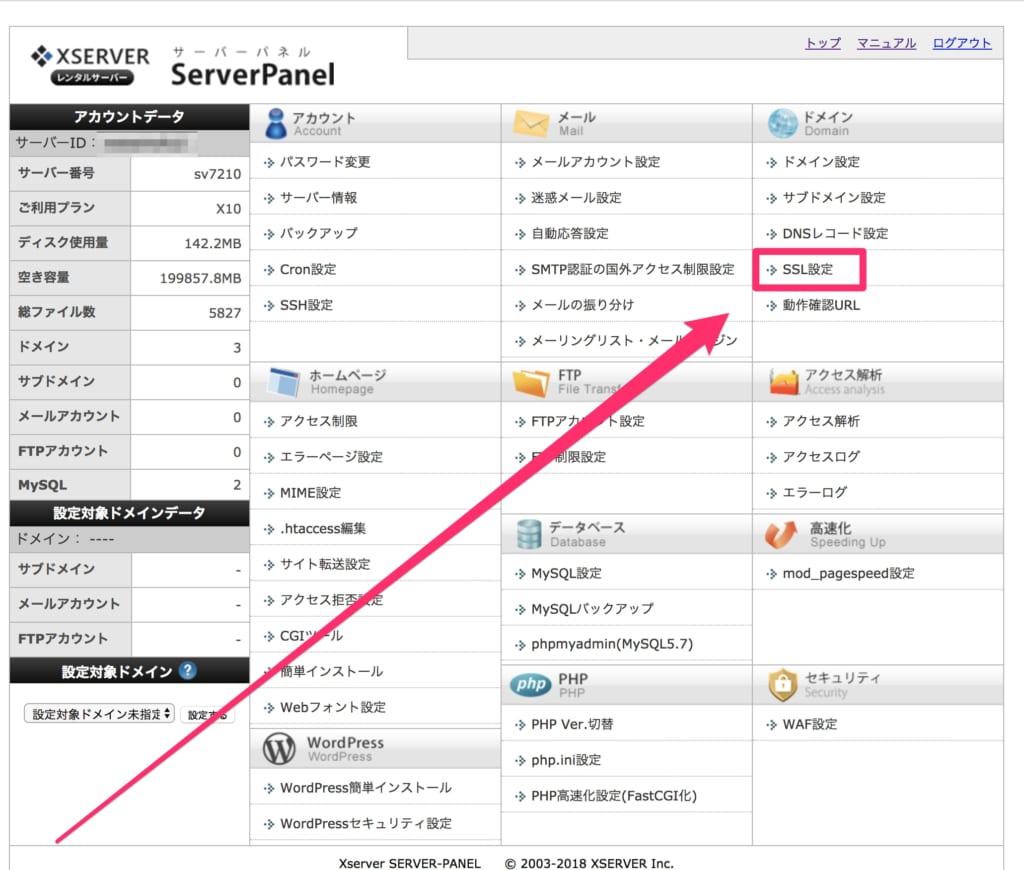Open WordPress簡単インストール
The image size is (1024, 870).
[366, 788]
